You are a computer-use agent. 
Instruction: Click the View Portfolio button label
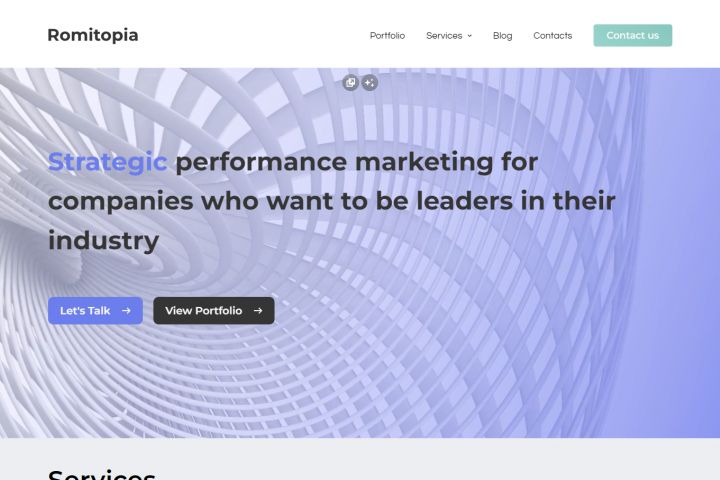203,311
